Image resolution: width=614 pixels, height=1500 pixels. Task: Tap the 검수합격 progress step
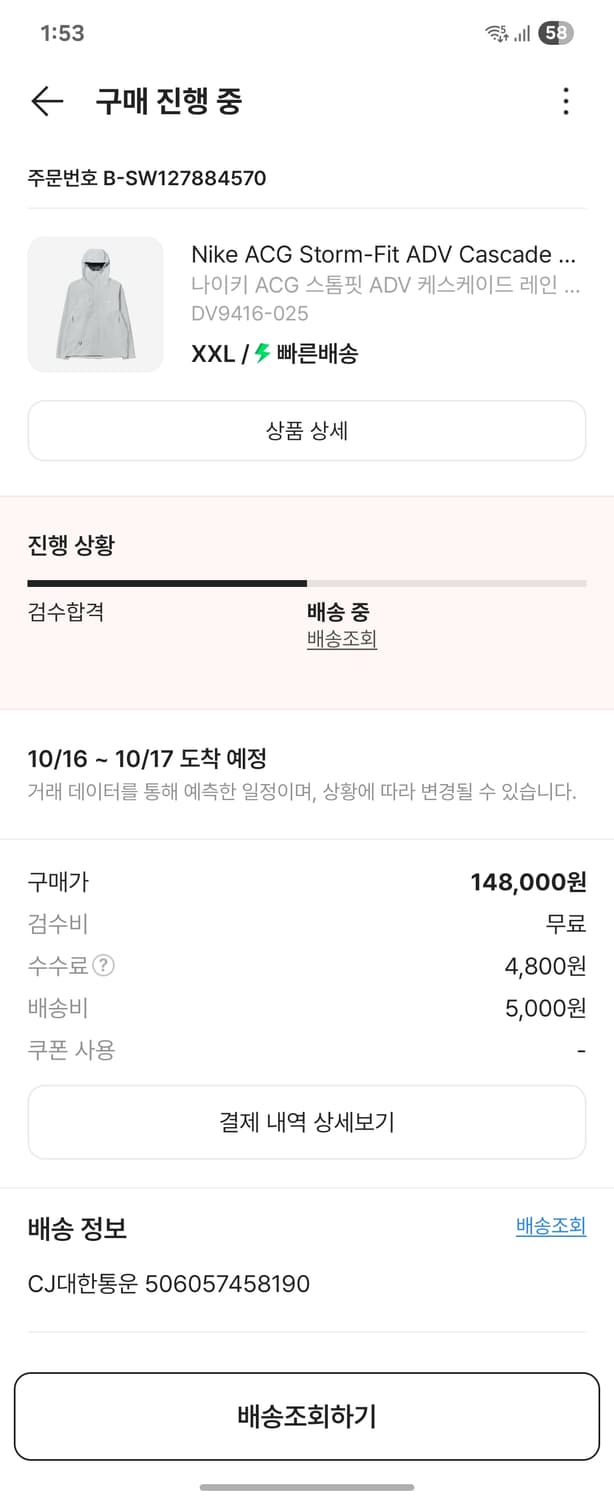click(x=66, y=612)
